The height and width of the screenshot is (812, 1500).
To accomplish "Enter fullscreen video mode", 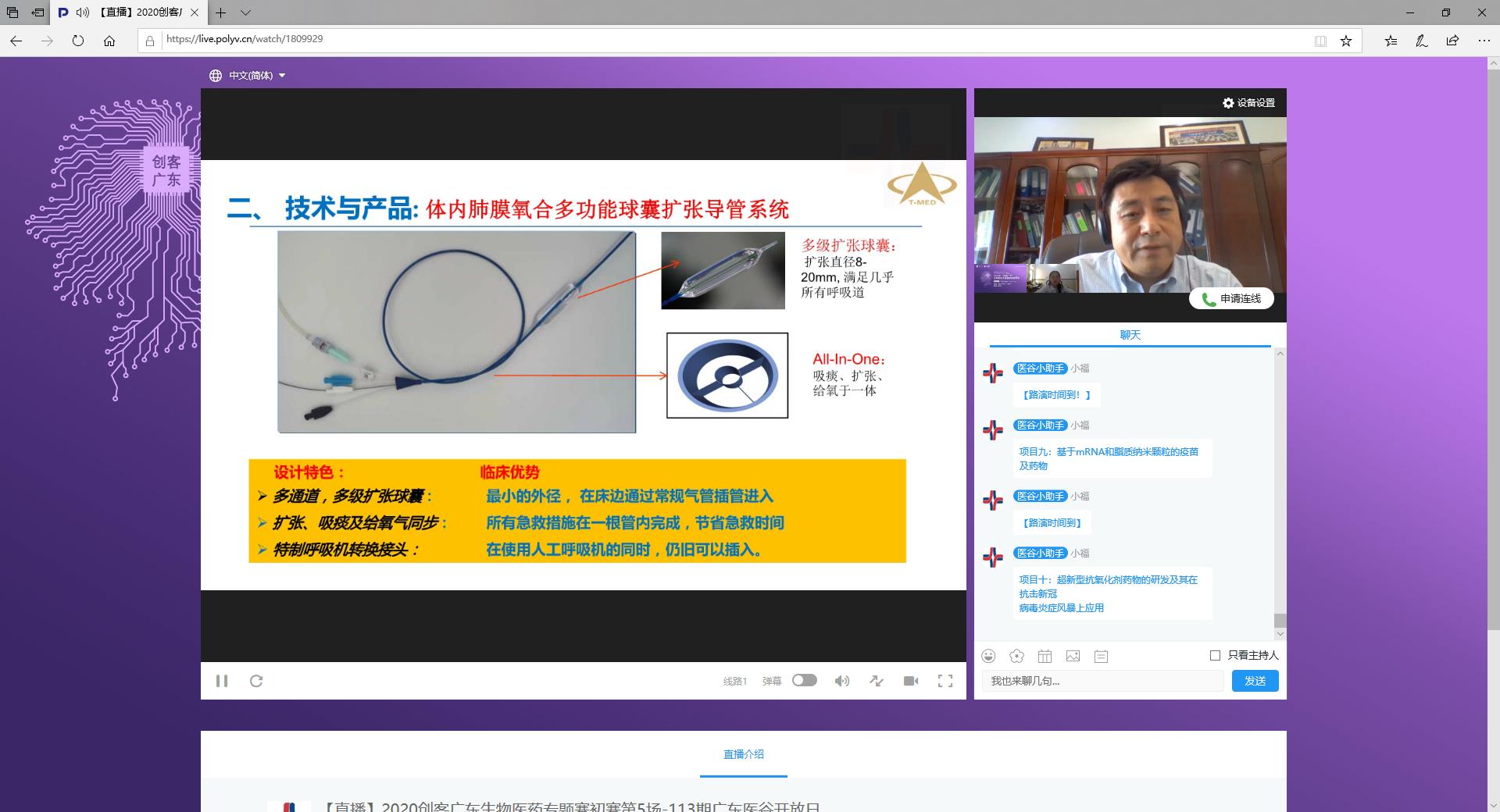I will pyautogui.click(x=945, y=681).
